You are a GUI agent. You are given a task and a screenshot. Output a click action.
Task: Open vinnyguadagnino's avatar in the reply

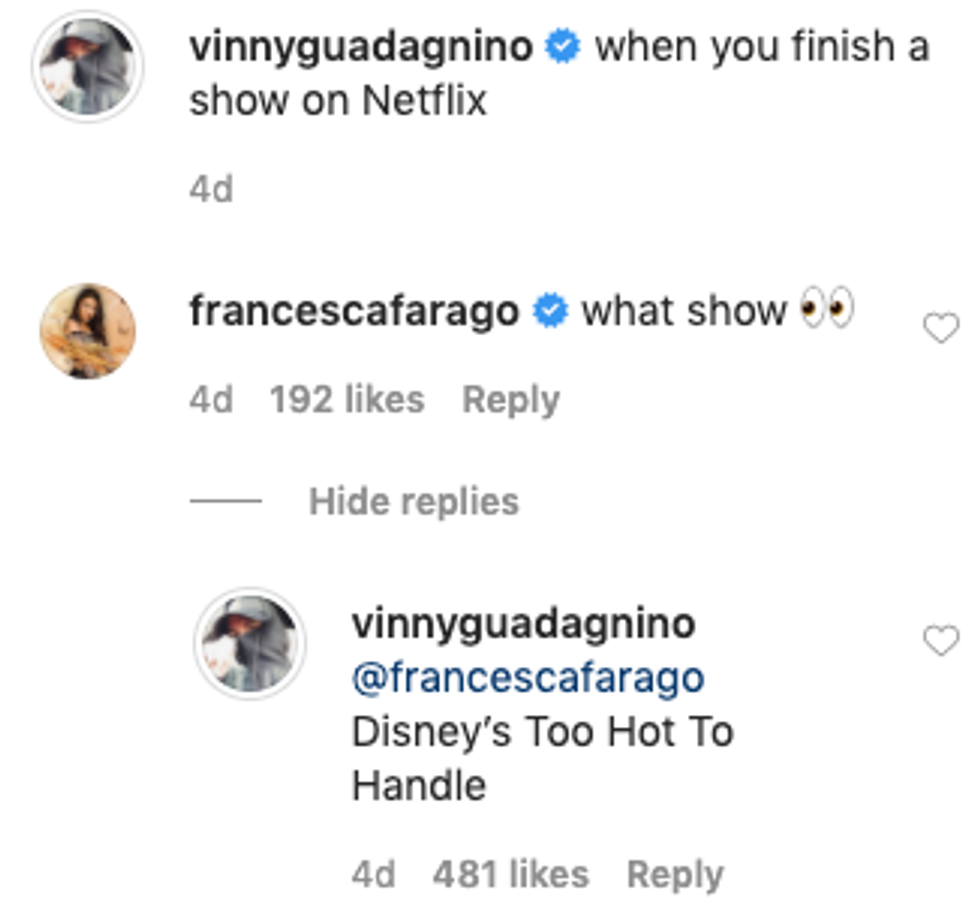pos(249,643)
